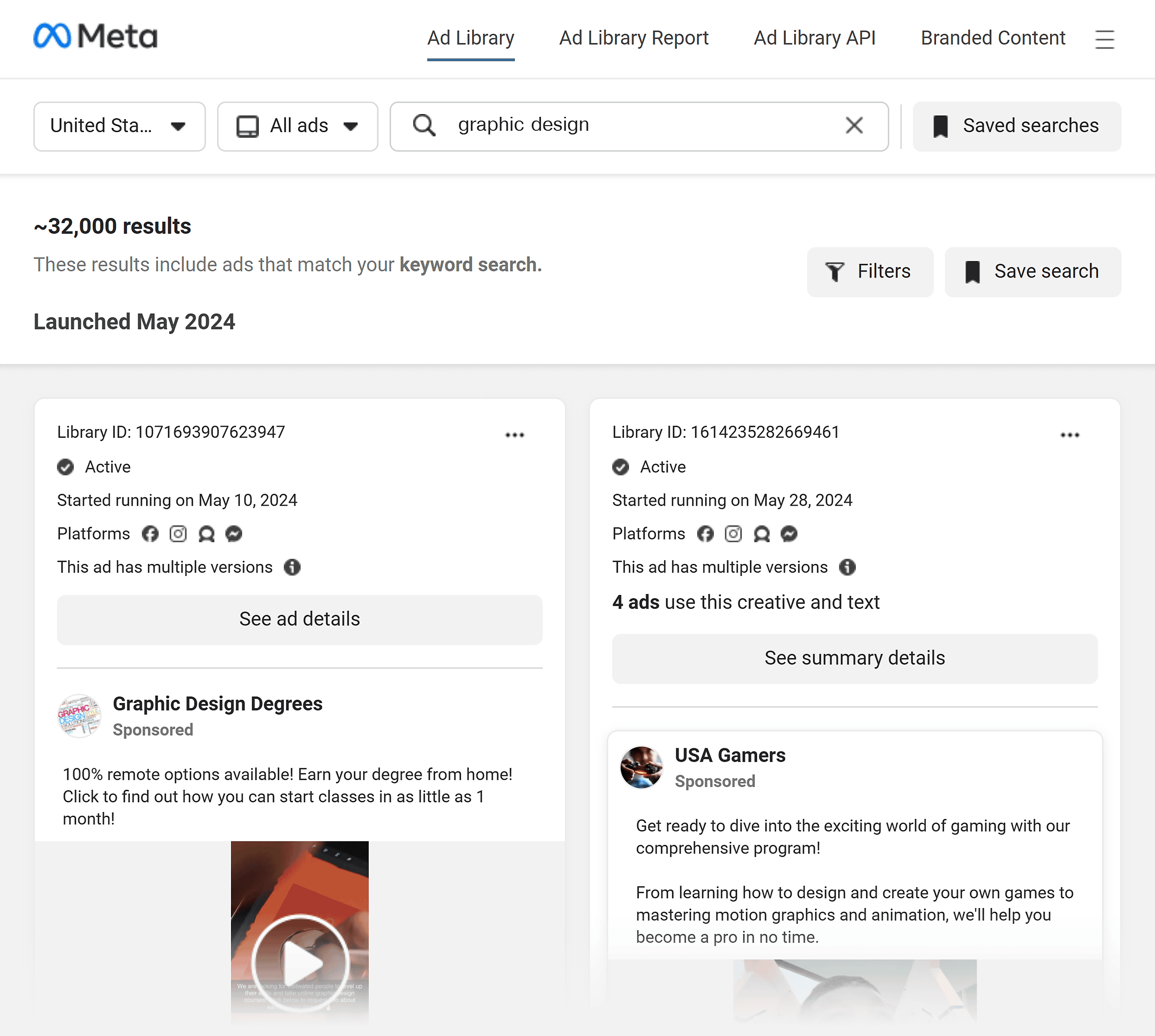Open the United States country dropdown
1155x1036 pixels.
coord(119,126)
